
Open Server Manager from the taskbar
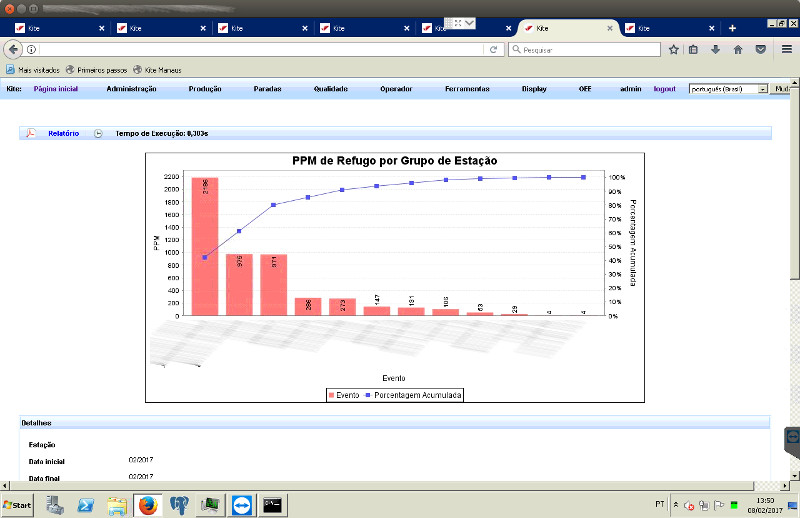pyautogui.click(x=55, y=505)
